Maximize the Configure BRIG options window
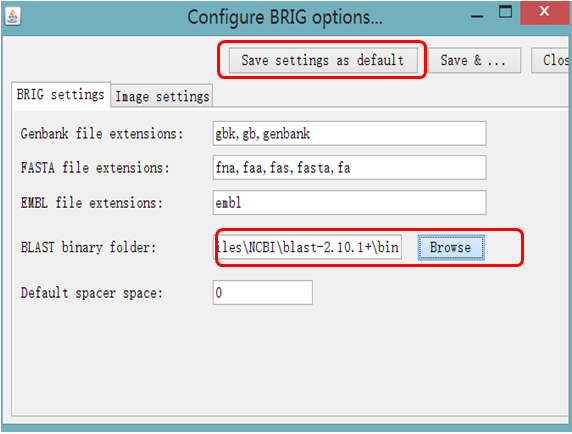572x434 pixels. [x=505, y=12]
